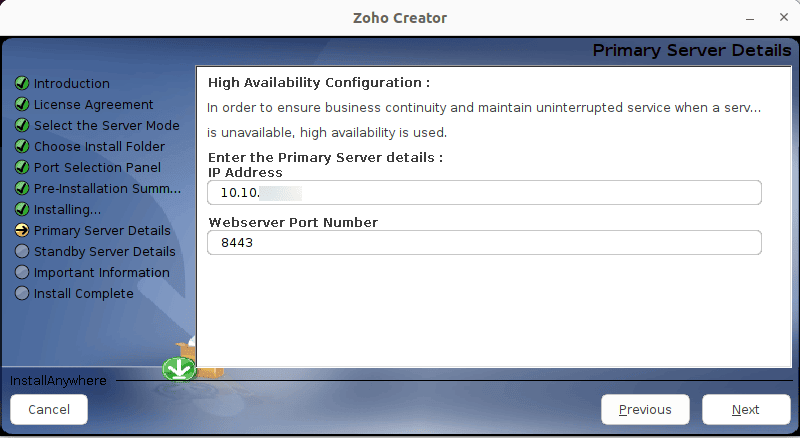Click the check icon for Choose Install Folder
The image size is (800, 438).
pos(22,146)
